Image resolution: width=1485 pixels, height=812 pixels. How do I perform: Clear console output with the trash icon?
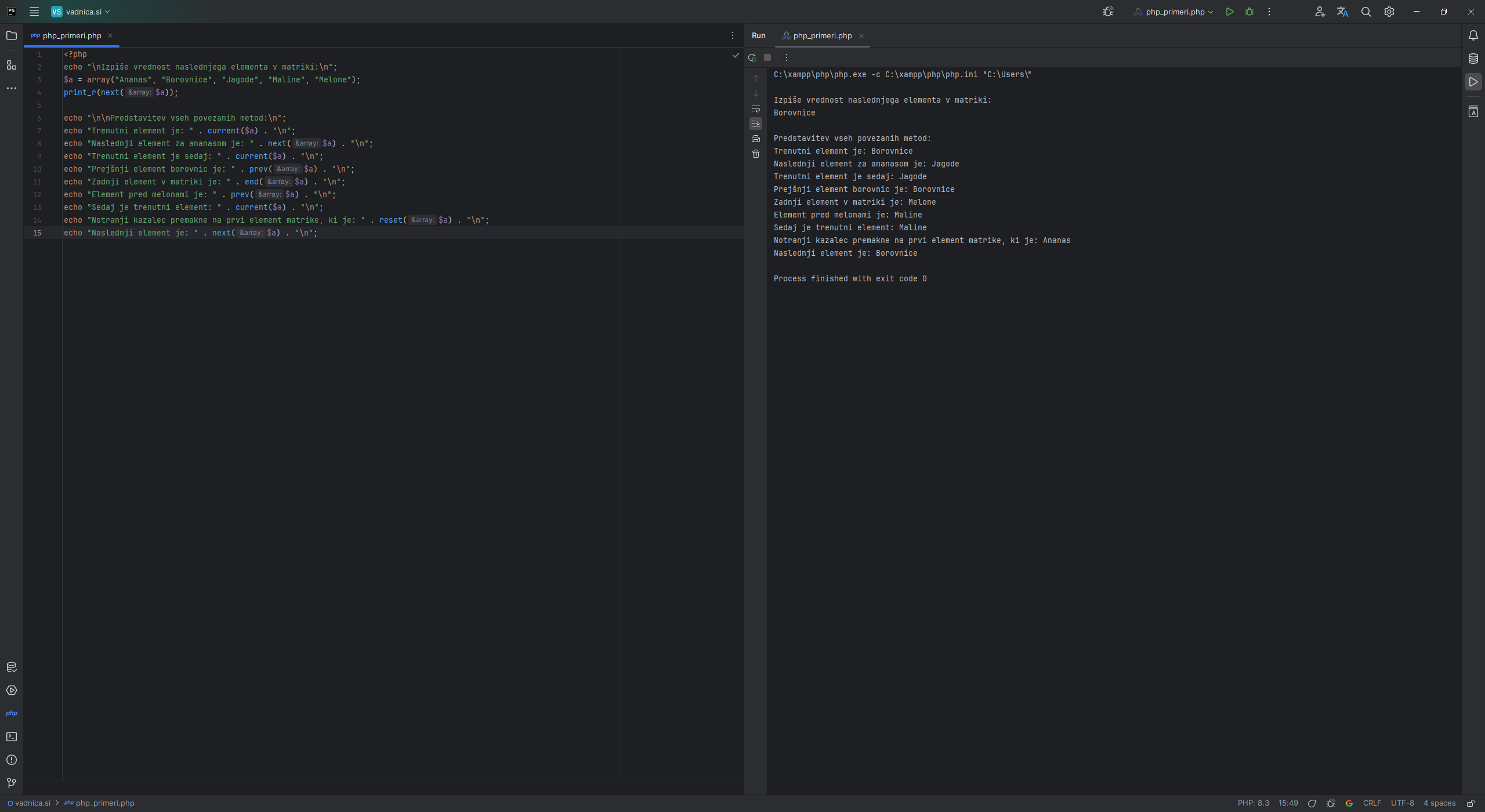point(756,154)
